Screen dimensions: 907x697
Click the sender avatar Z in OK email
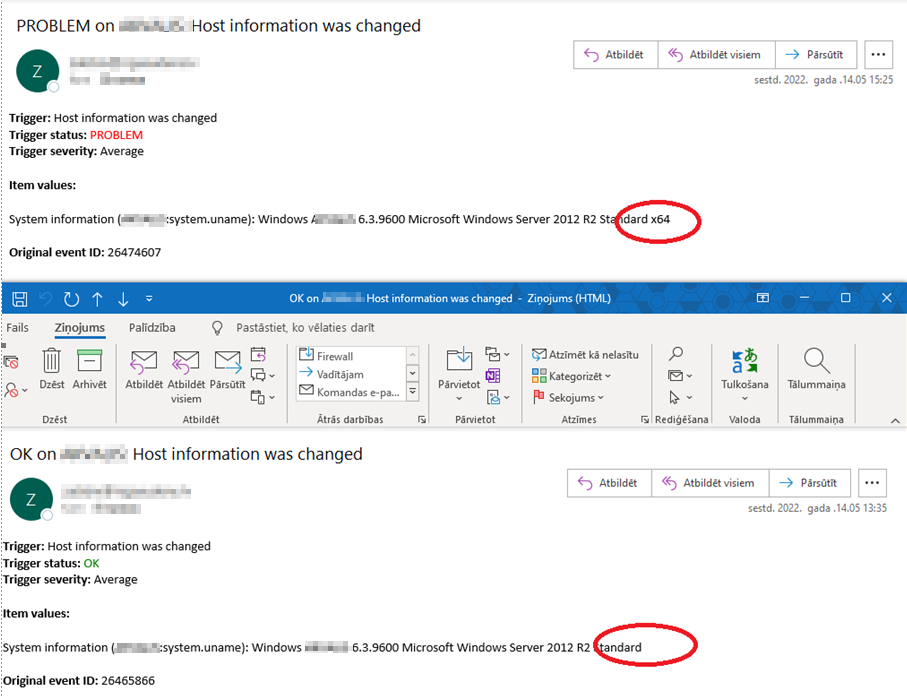click(x=31, y=499)
